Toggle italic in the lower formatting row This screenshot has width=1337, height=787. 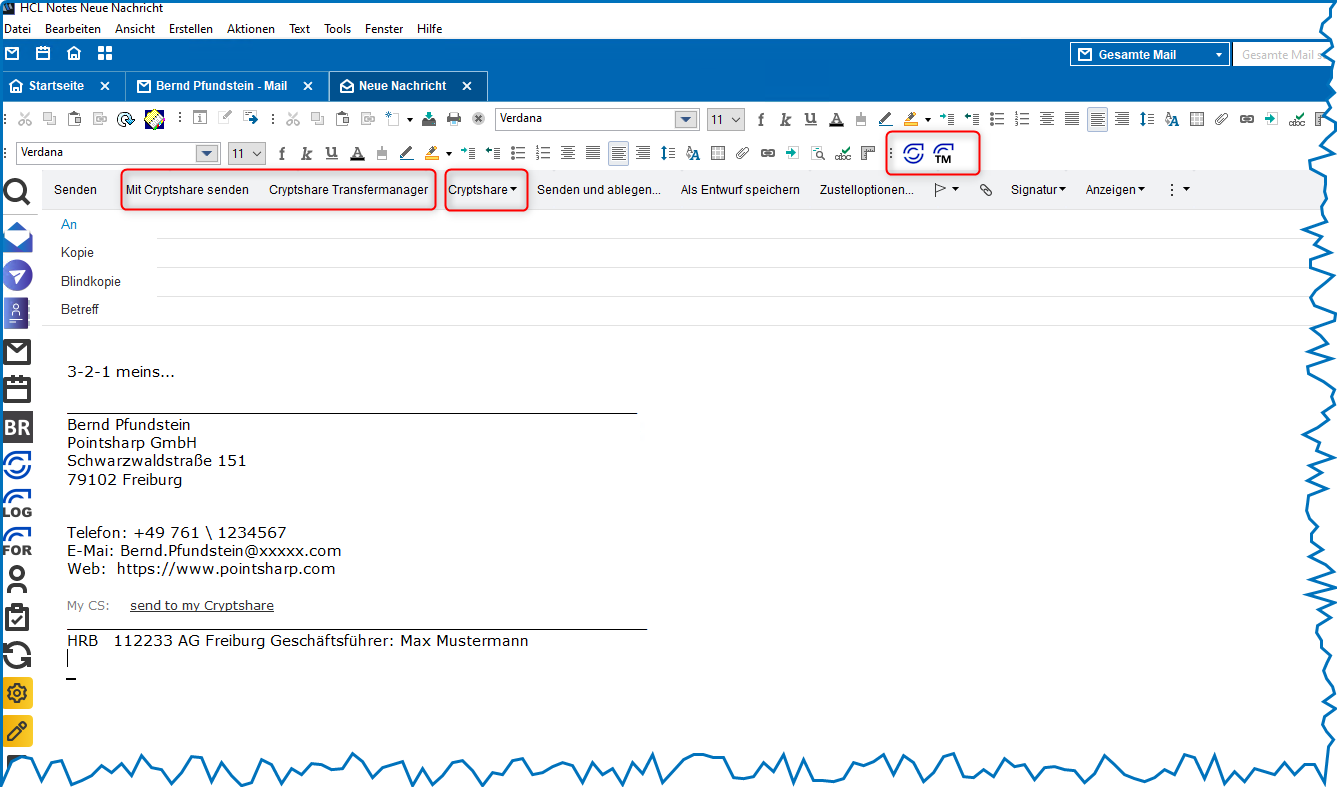(x=306, y=154)
